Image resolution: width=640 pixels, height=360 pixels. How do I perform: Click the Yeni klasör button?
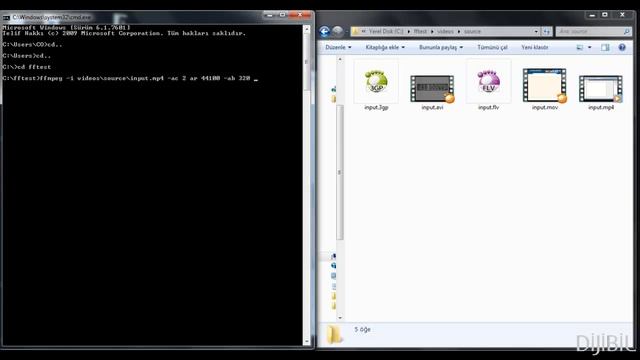tap(534, 47)
